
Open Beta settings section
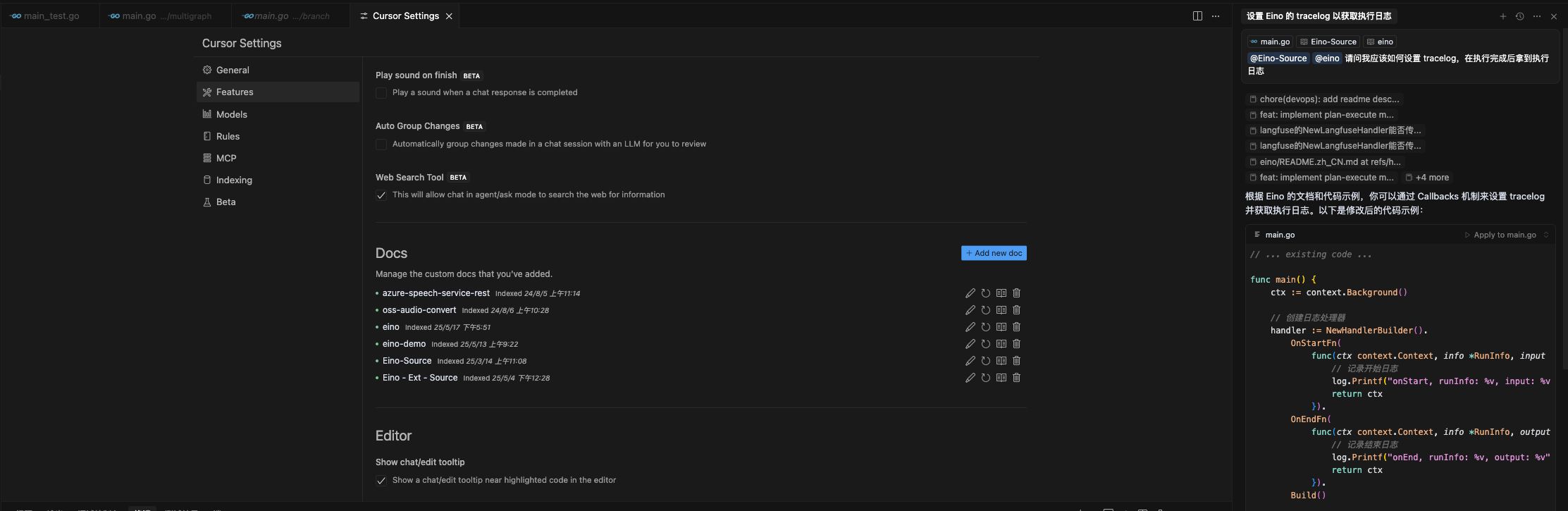[x=278, y=202]
